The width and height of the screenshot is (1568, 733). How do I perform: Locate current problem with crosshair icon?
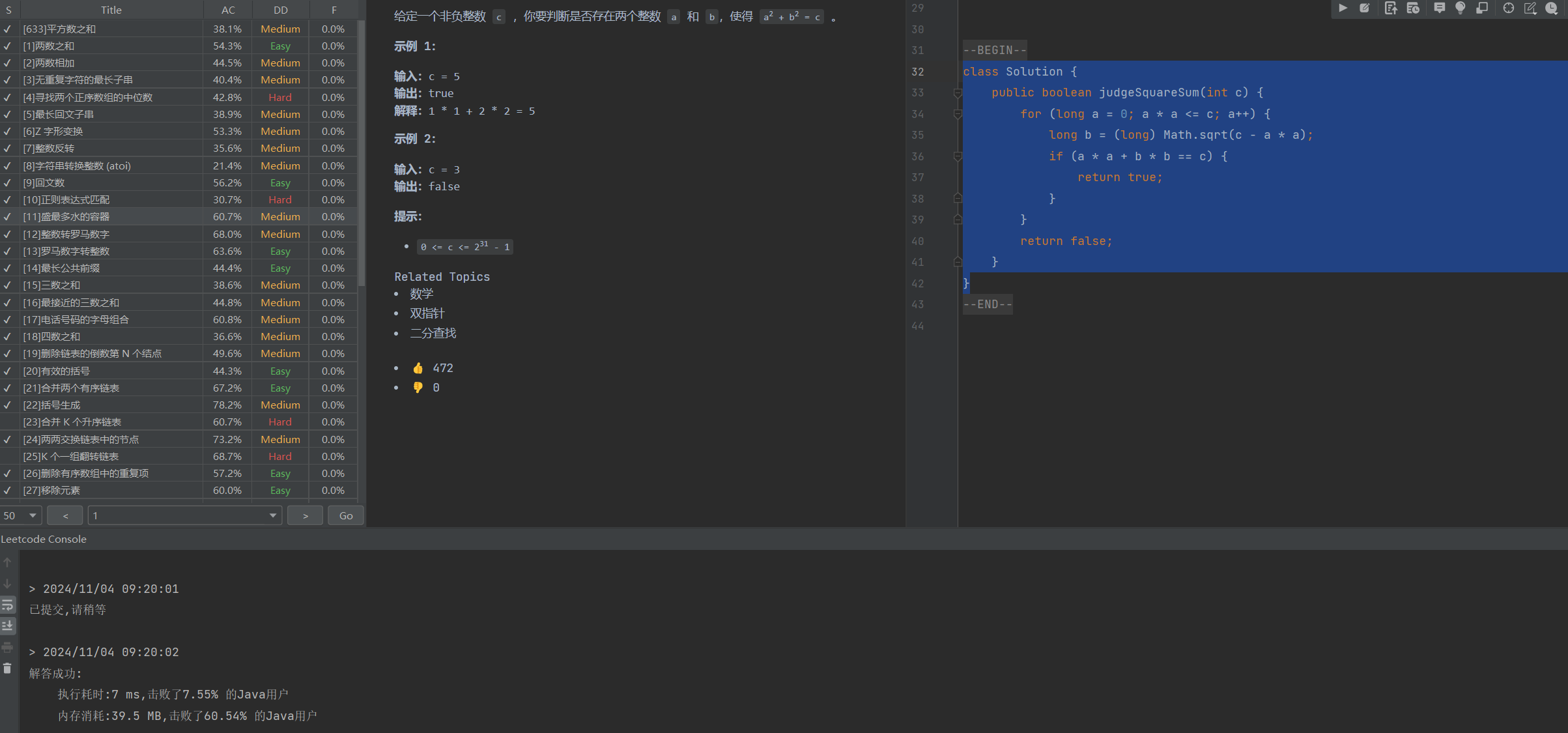tap(1508, 8)
